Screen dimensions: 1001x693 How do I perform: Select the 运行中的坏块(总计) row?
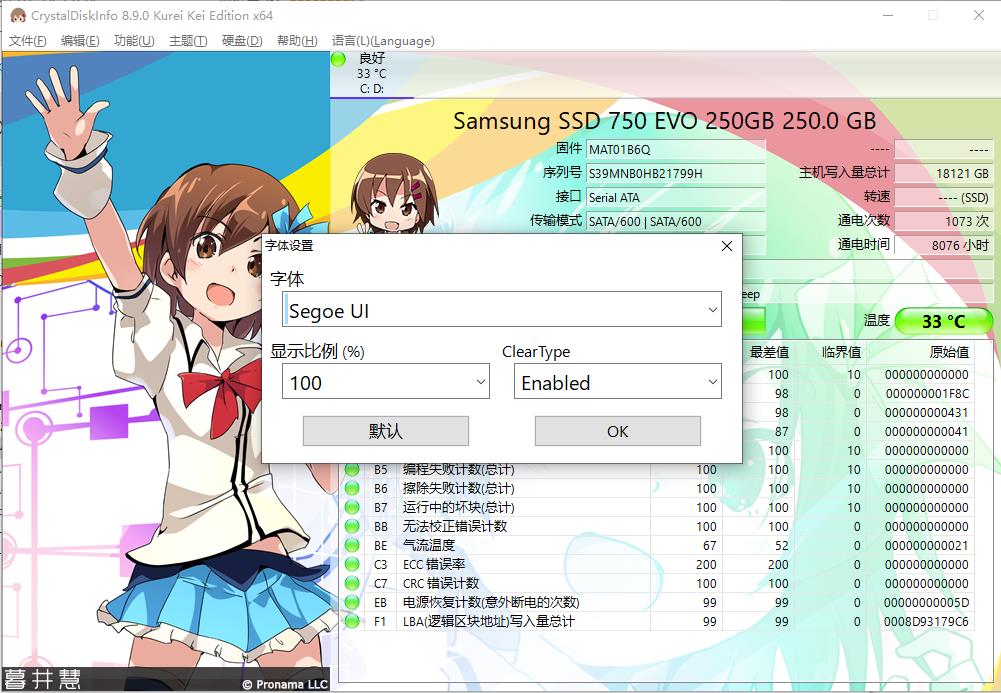tap(656, 507)
